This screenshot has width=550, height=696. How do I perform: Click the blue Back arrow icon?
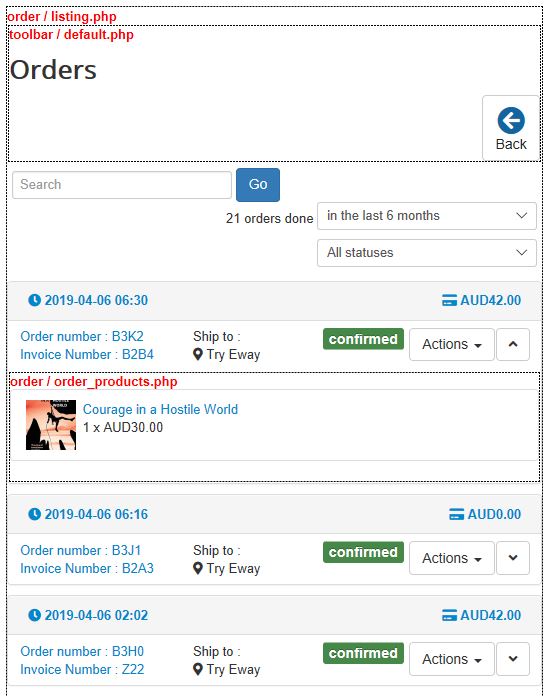511,120
